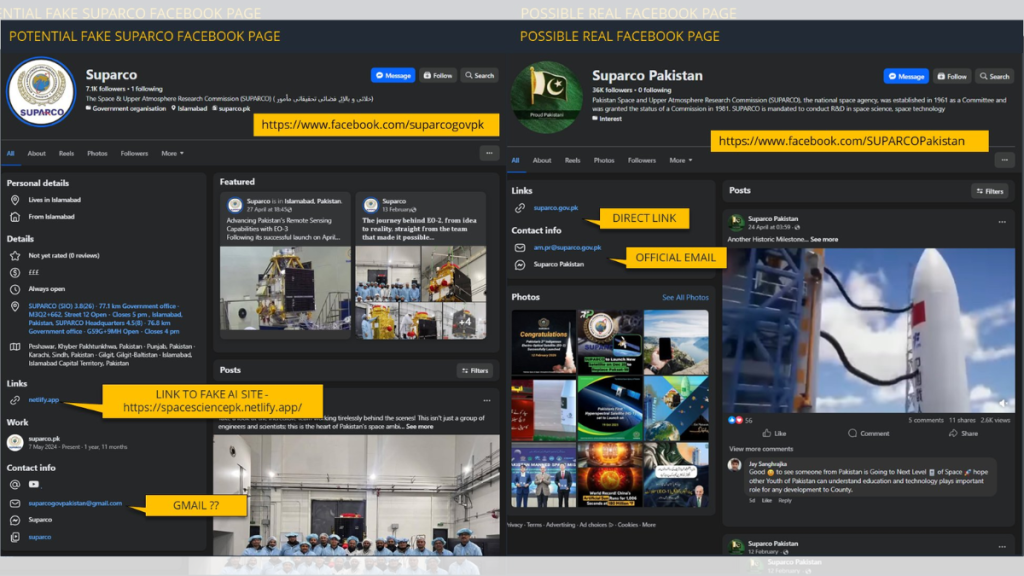Viewport: 1024px width, 576px height.
Task: Open the phone-over-lake photo thumbnail
Action: [x=676, y=342]
